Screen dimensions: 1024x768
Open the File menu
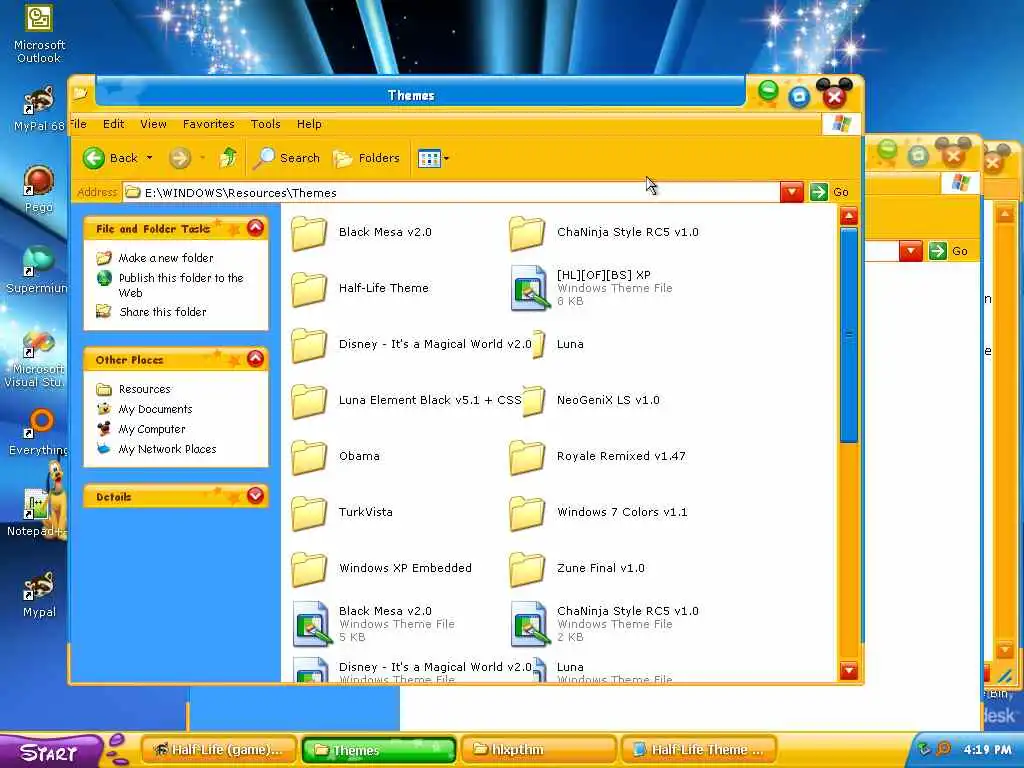pyautogui.click(x=78, y=124)
